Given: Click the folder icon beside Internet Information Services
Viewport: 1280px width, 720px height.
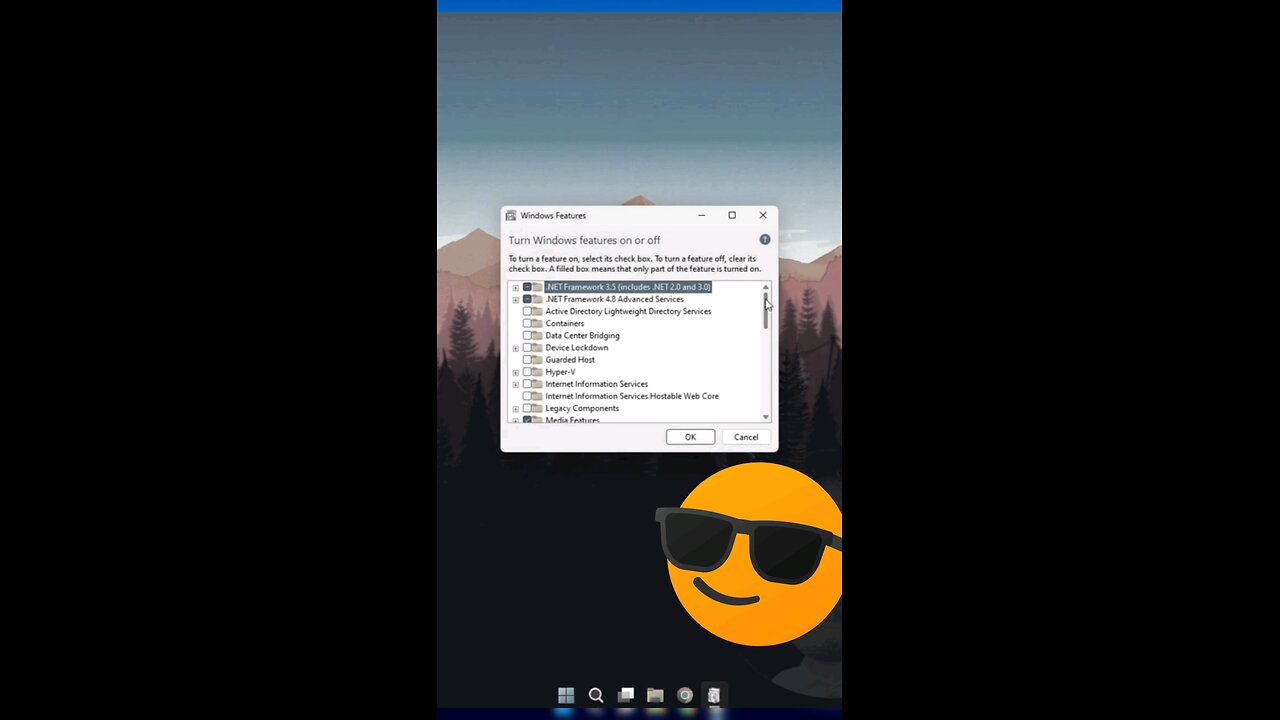Looking at the screenshot, I should pos(538,384).
